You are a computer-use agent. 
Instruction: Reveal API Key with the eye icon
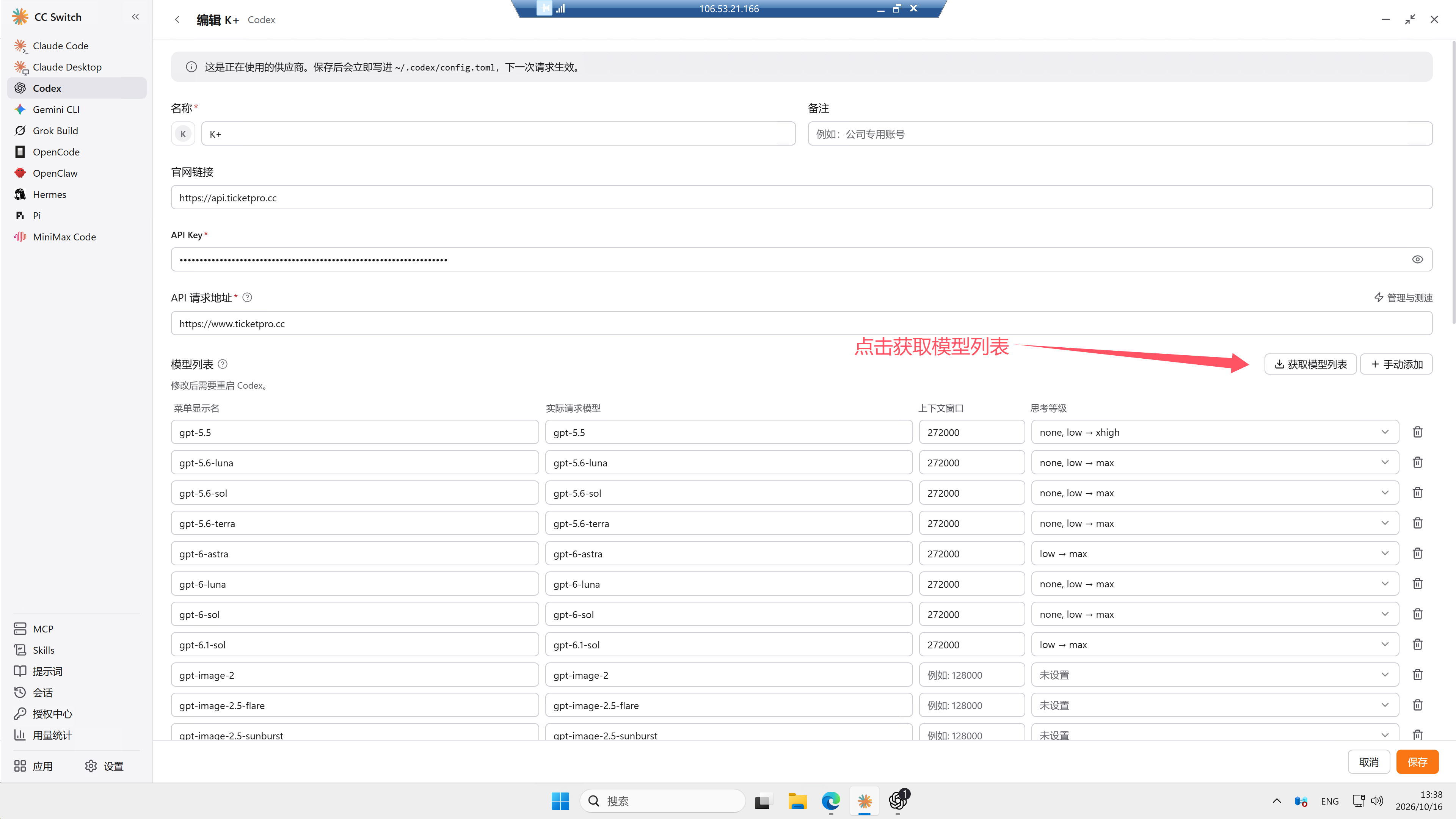[1417, 259]
